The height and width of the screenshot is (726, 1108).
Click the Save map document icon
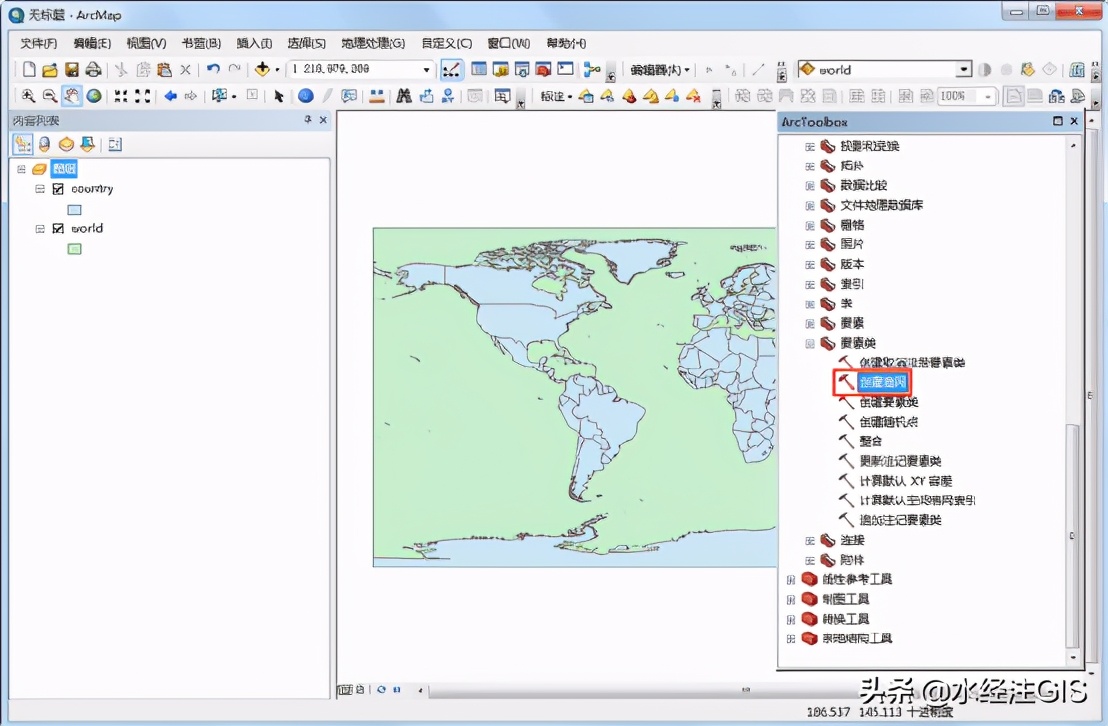pyautogui.click(x=72, y=70)
